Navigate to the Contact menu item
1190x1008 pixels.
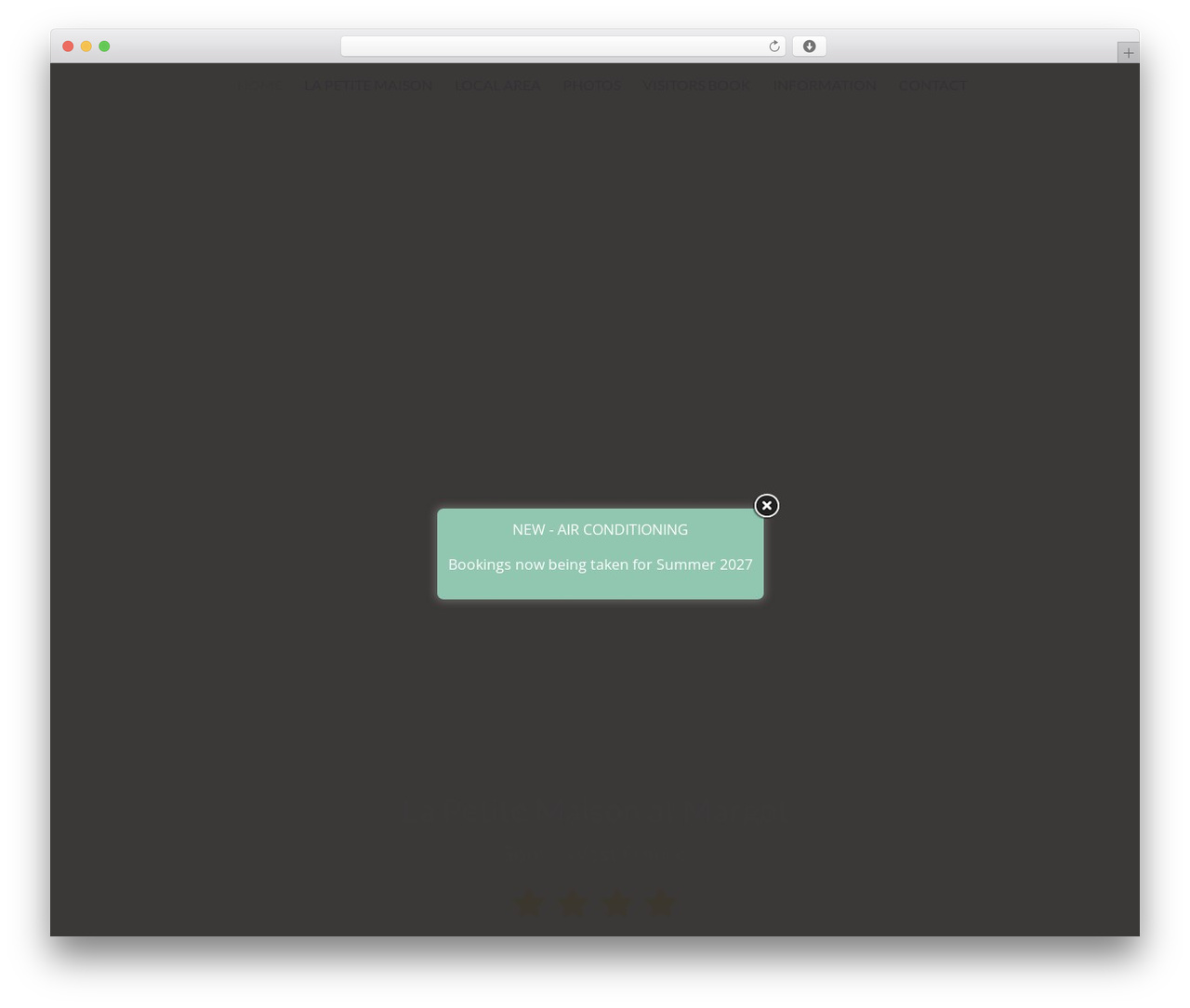point(932,86)
